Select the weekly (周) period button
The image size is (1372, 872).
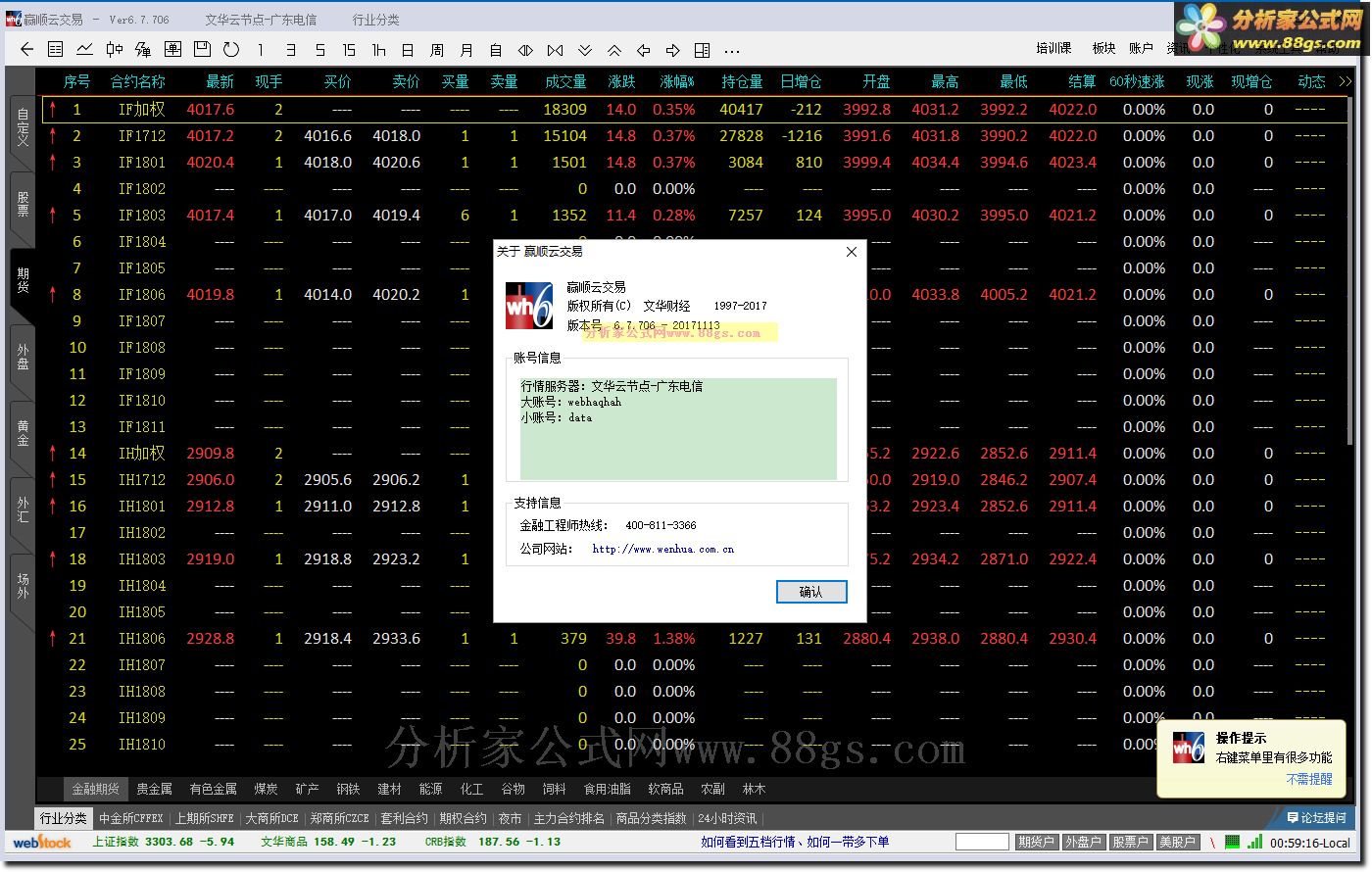tap(437, 49)
